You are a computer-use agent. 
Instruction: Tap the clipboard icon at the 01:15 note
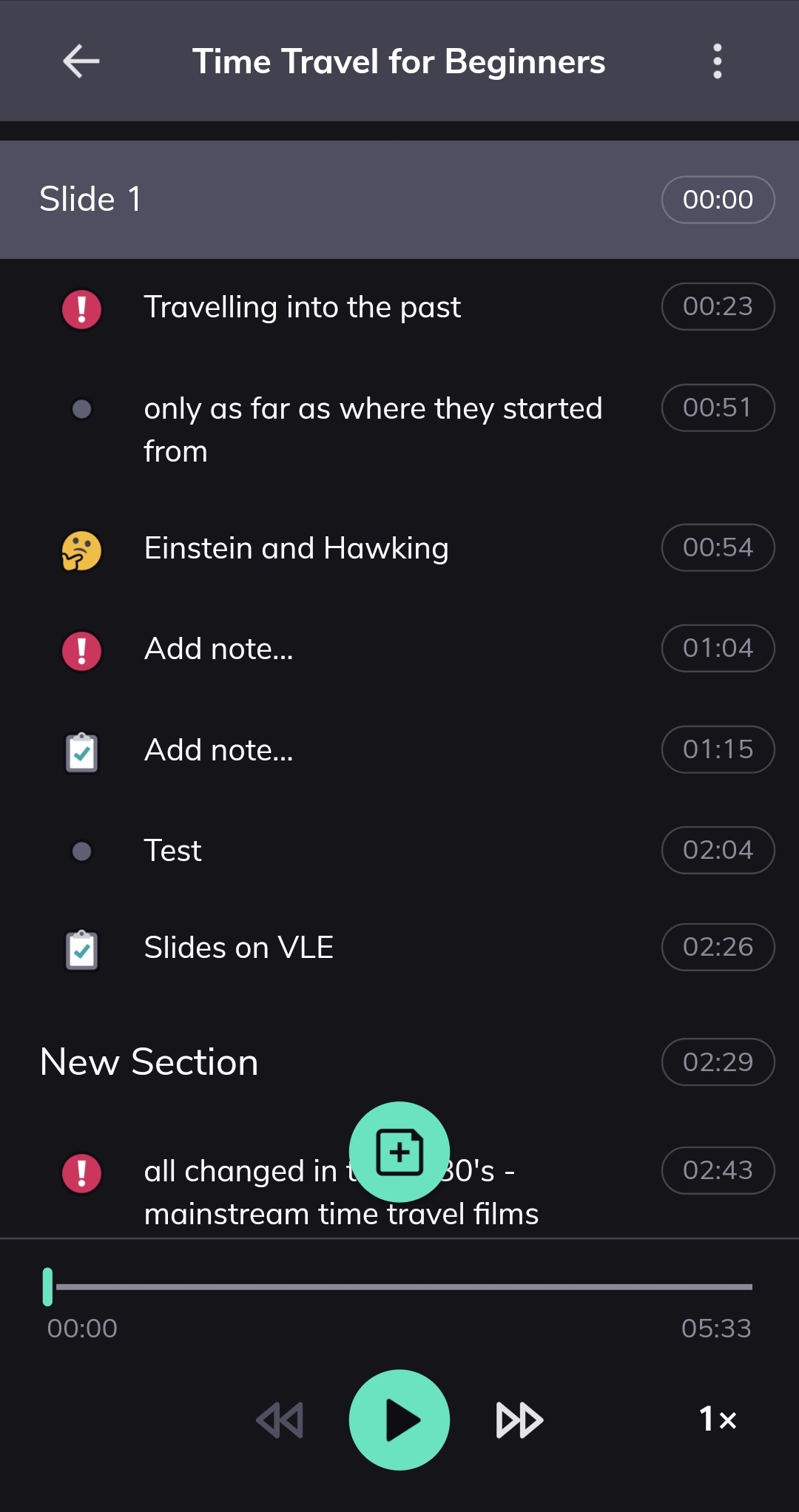pyautogui.click(x=81, y=752)
